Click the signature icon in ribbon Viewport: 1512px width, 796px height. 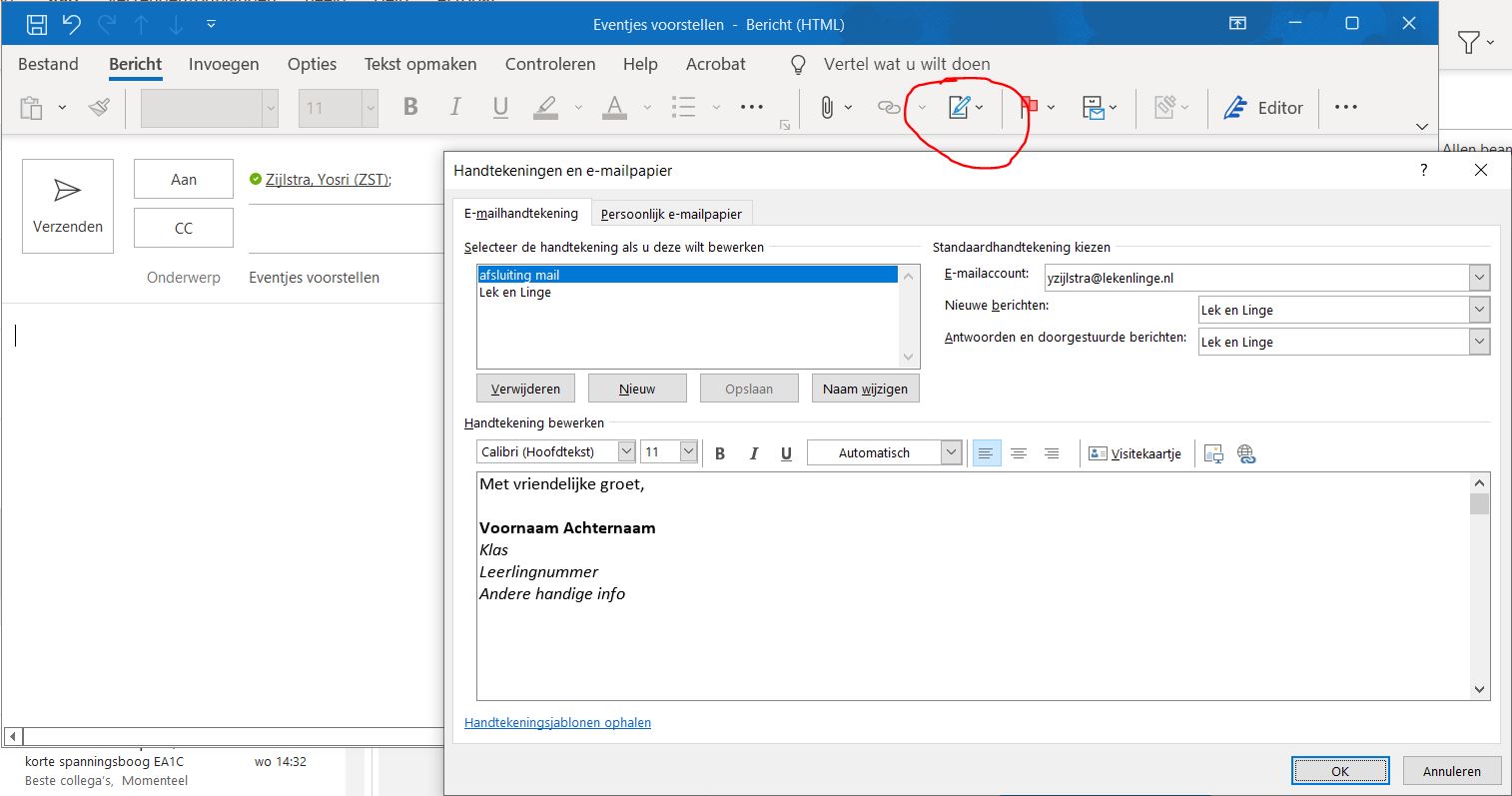[x=959, y=108]
